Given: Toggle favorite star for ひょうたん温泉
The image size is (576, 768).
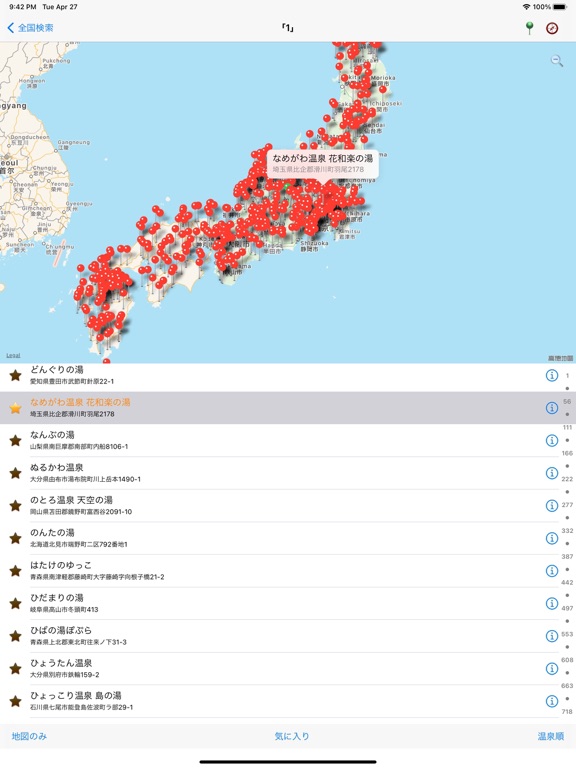Looking at the screenshot, I should (x=16, y=668).
